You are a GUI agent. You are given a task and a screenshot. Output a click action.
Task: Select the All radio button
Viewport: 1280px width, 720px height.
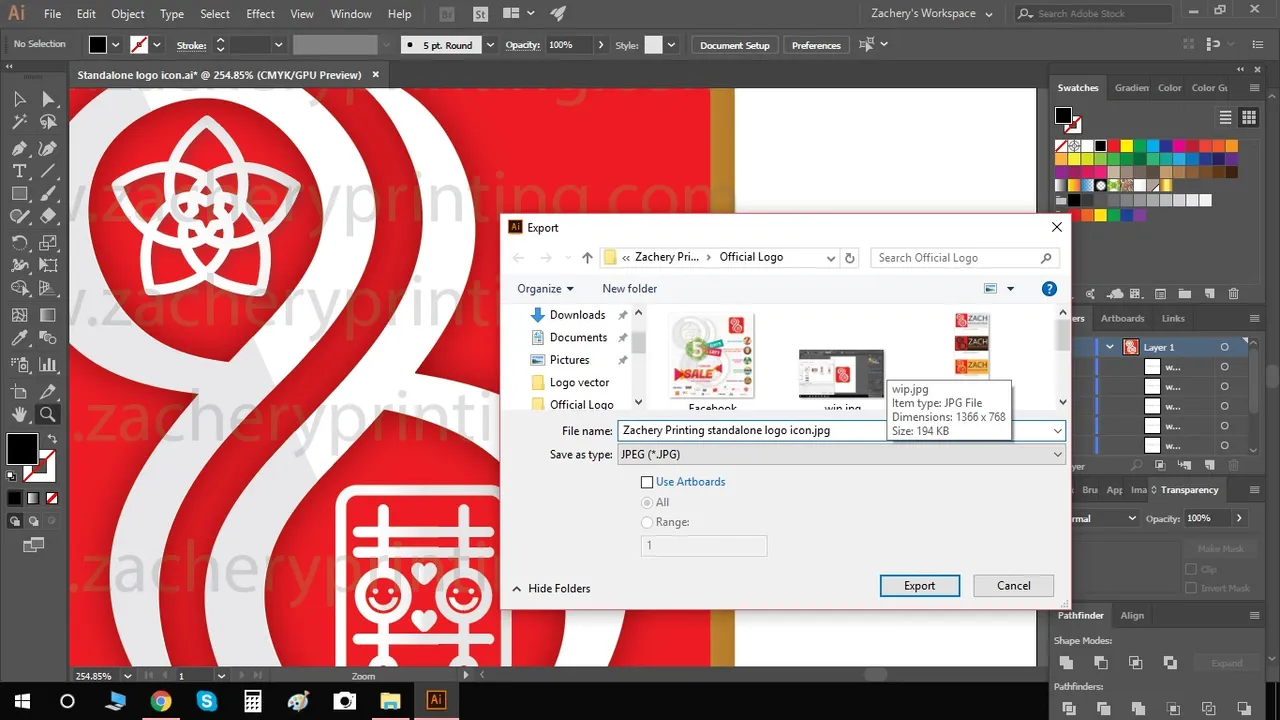[647, 502]
